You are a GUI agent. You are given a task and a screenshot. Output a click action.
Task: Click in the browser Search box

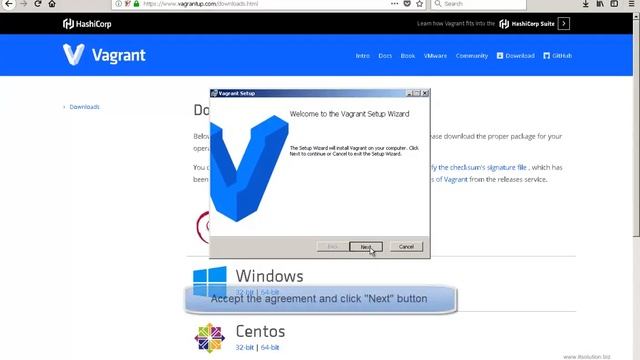(478, 4)
